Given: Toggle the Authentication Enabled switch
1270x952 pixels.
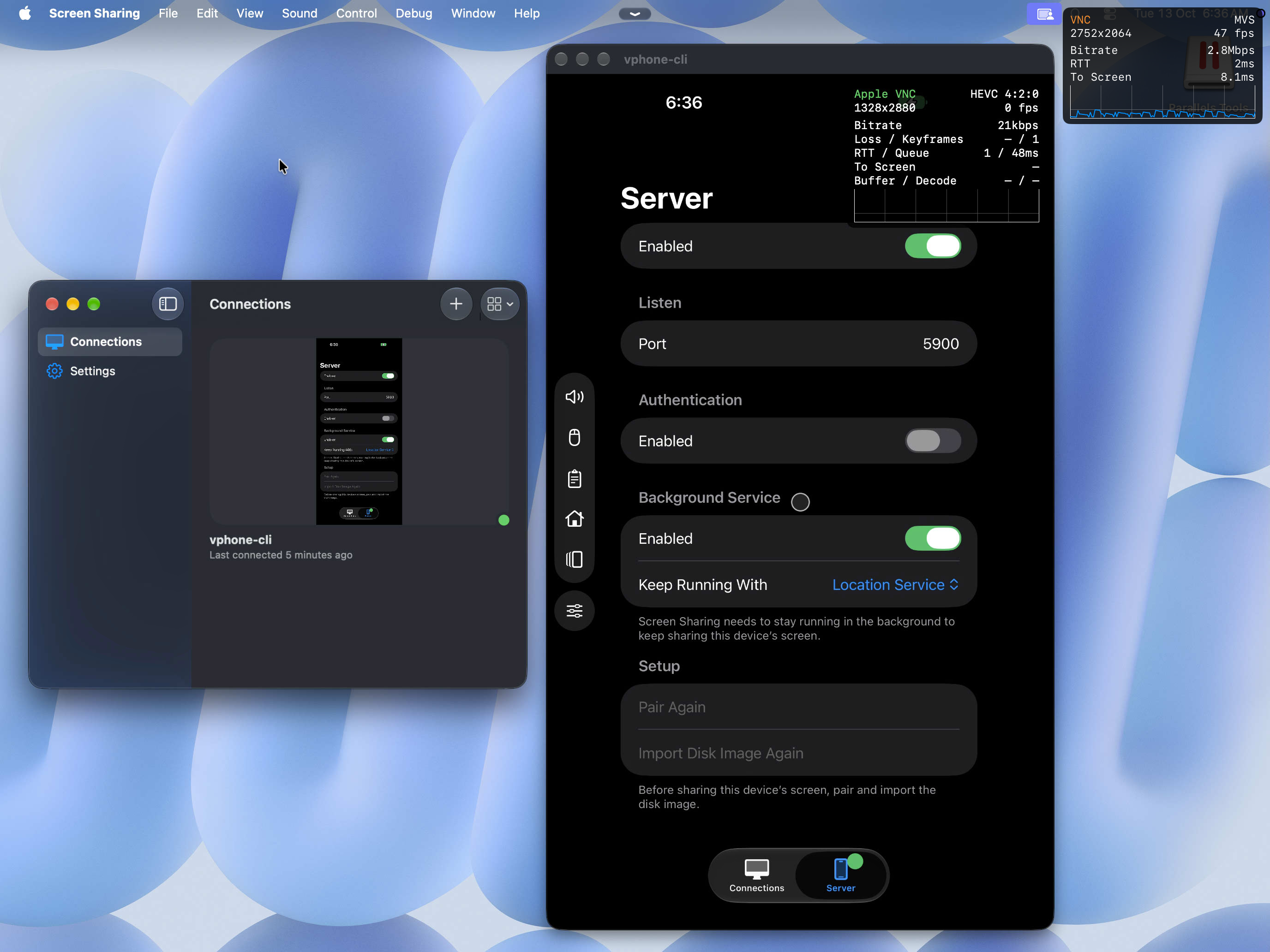Looking at the screenshot, I should [x=932, y=440].
